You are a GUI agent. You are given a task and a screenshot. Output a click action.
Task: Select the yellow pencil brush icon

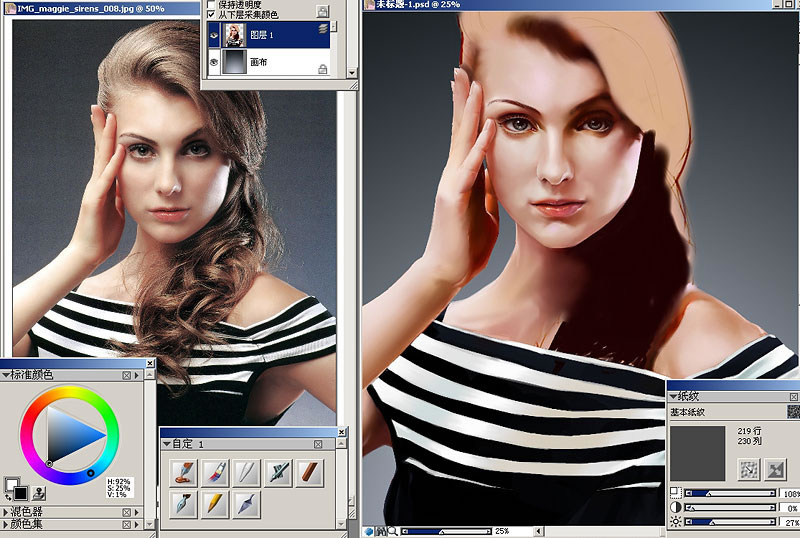[215, 504]
